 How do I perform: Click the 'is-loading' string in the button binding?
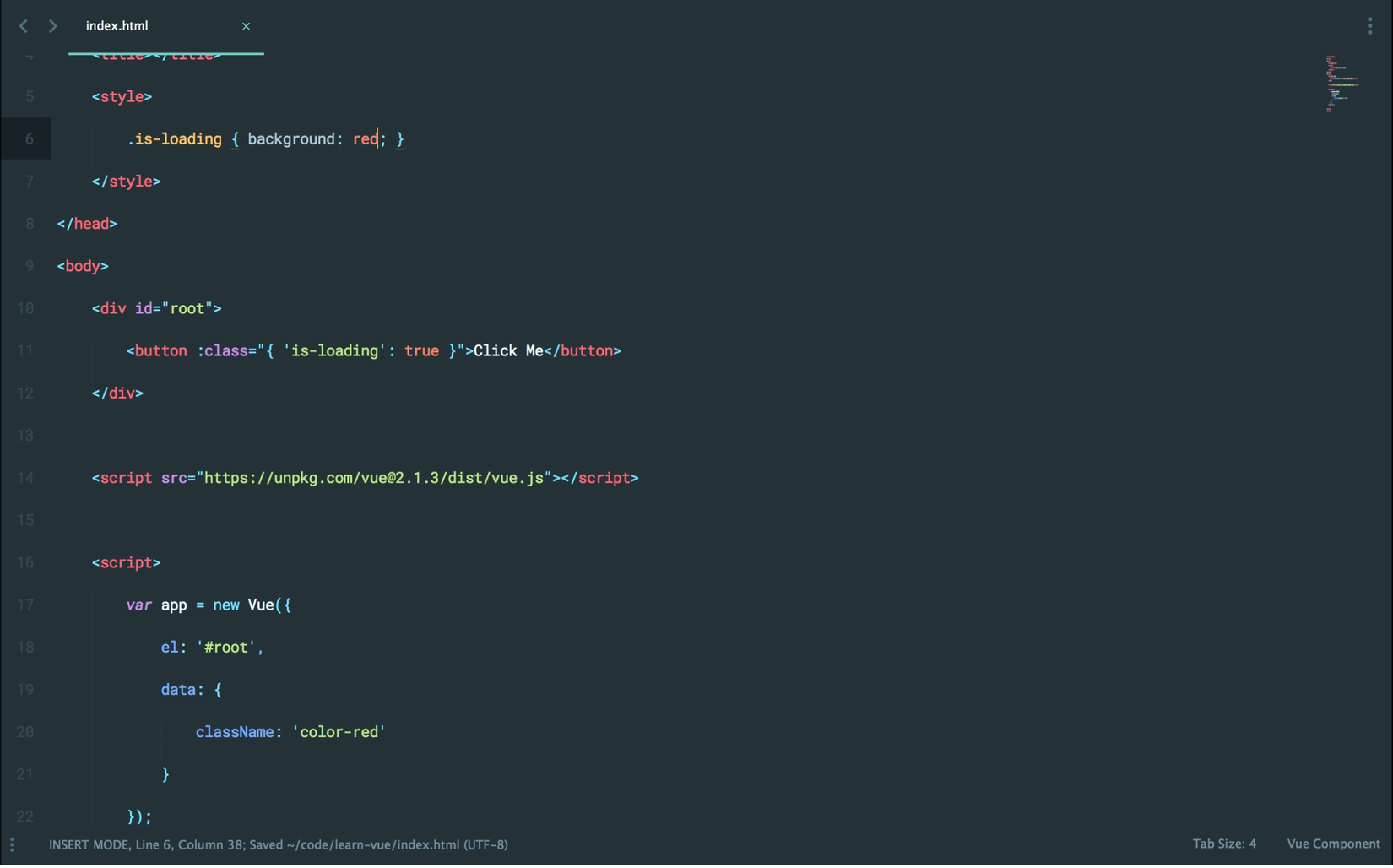pos(335,350)
